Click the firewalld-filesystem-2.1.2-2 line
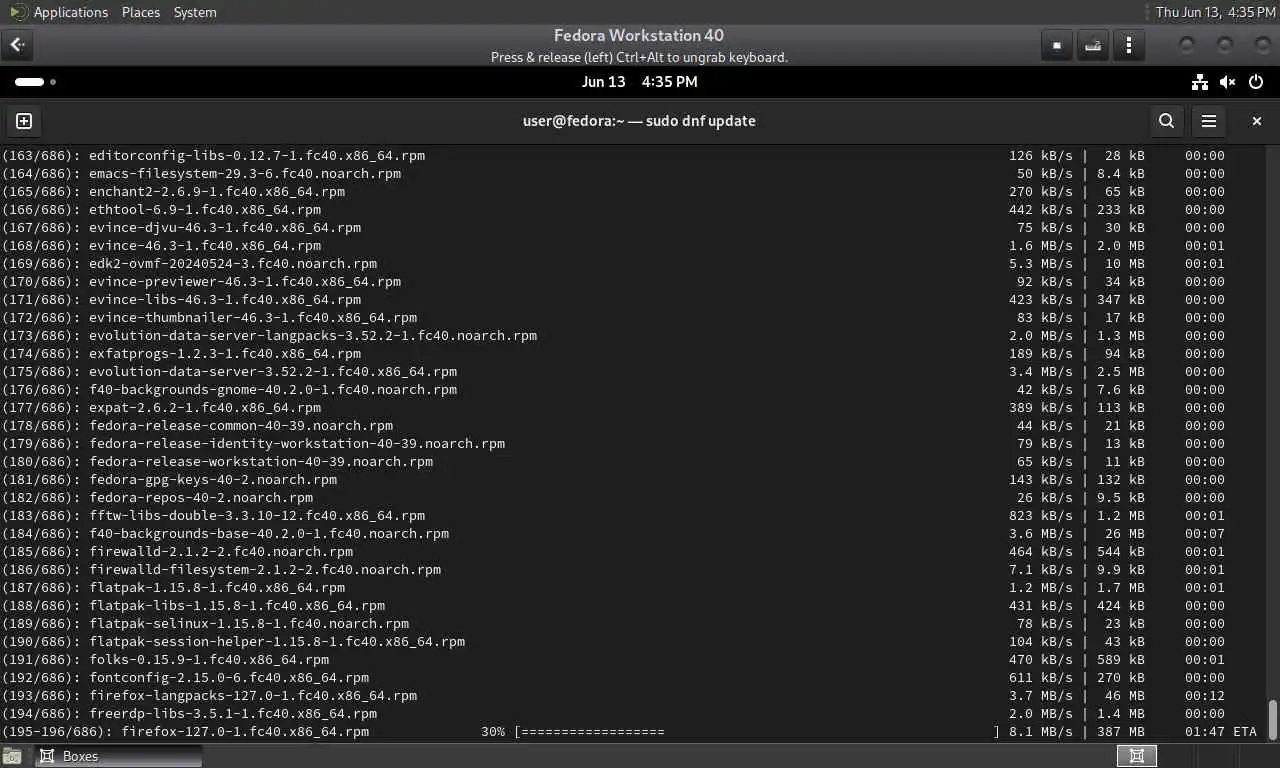Image resolution: width=1280 pixels, height=768 pixels. 613,570
